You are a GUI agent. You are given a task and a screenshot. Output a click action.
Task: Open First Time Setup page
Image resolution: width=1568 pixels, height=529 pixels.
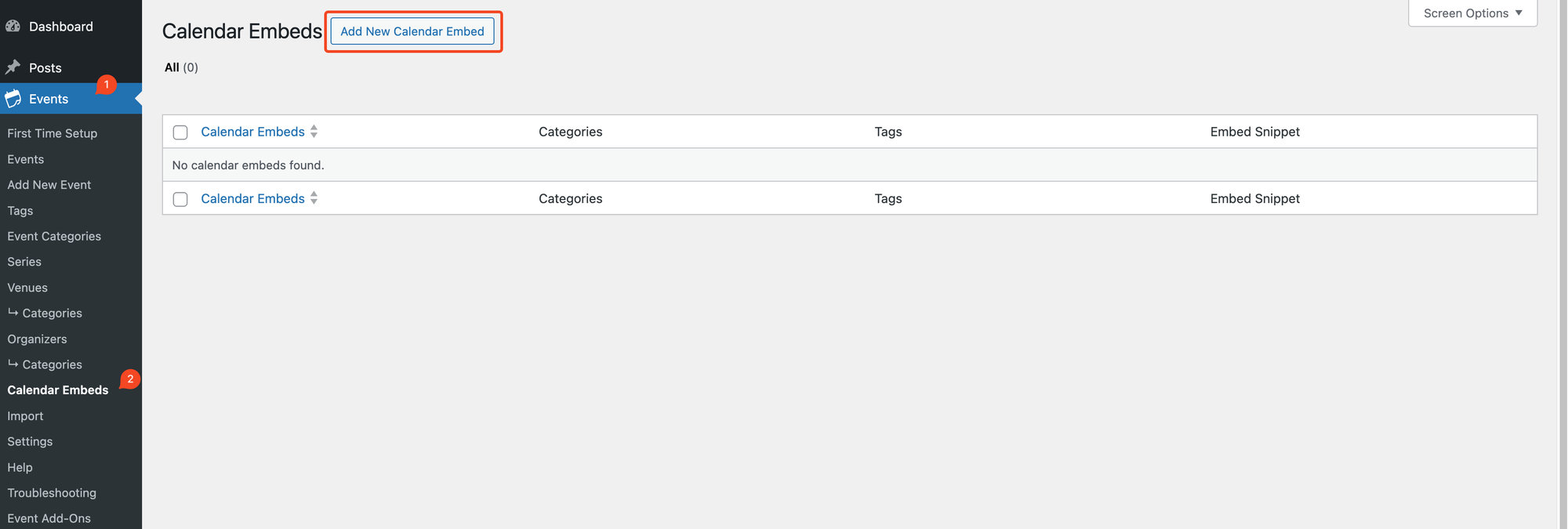52,133
